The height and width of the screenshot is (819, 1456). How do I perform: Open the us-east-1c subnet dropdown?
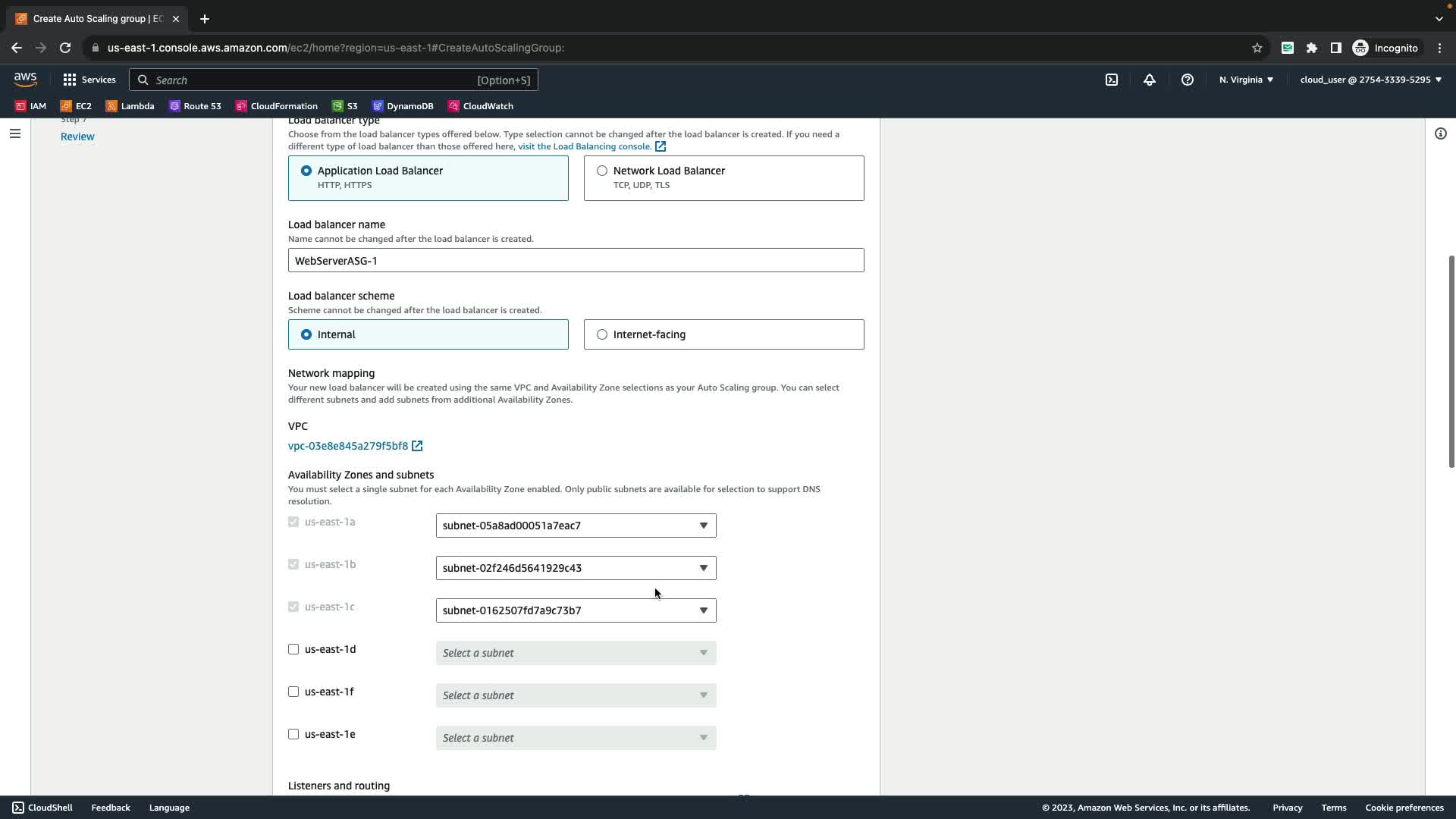pyautogui.click(x=576, y=610)
